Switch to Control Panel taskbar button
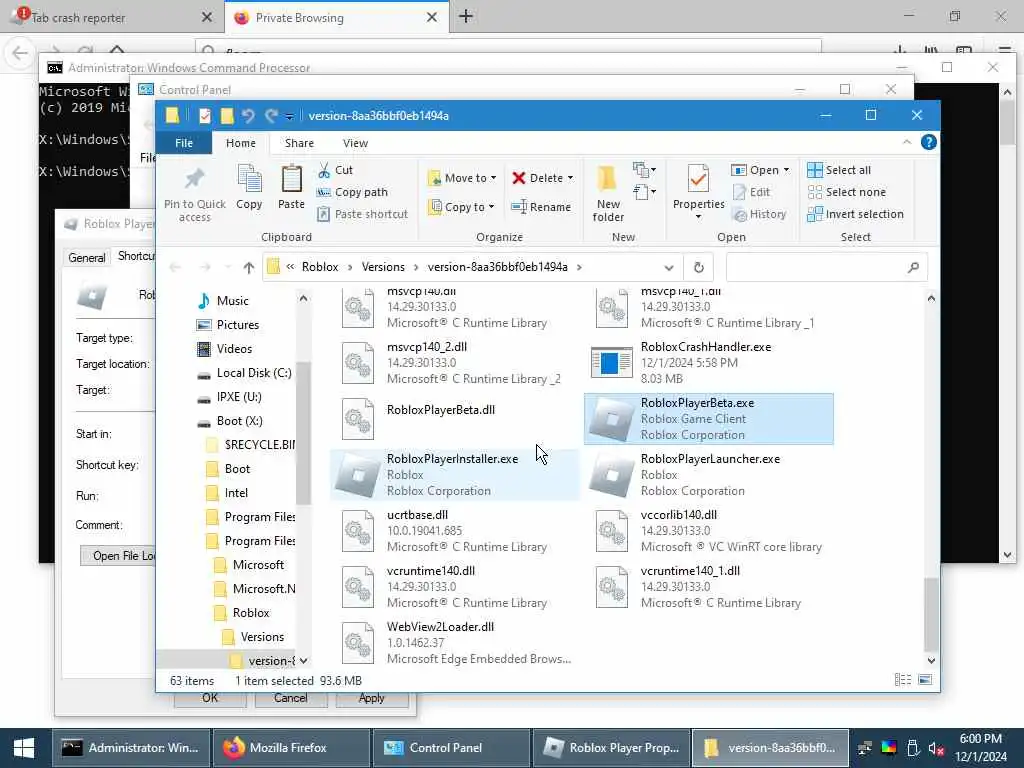This screenshot has height=768, width=1024. 451,748
